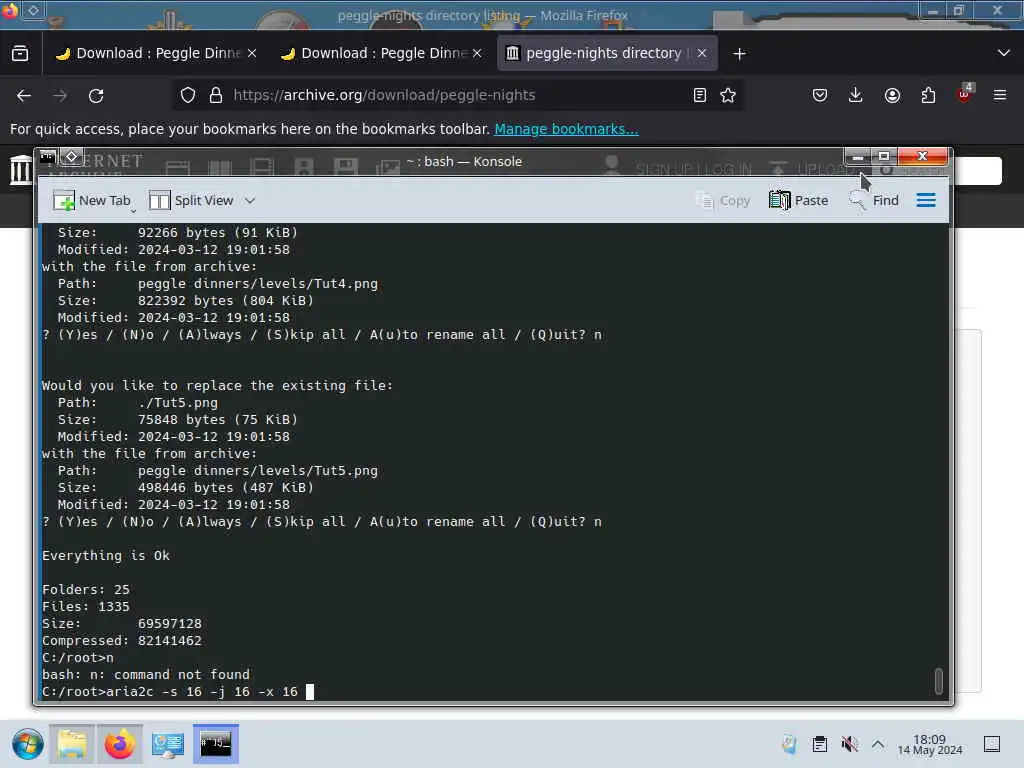Go forward one page in Firefox
This screenshot has height=768, width=1024.
(x=60, y=96)
